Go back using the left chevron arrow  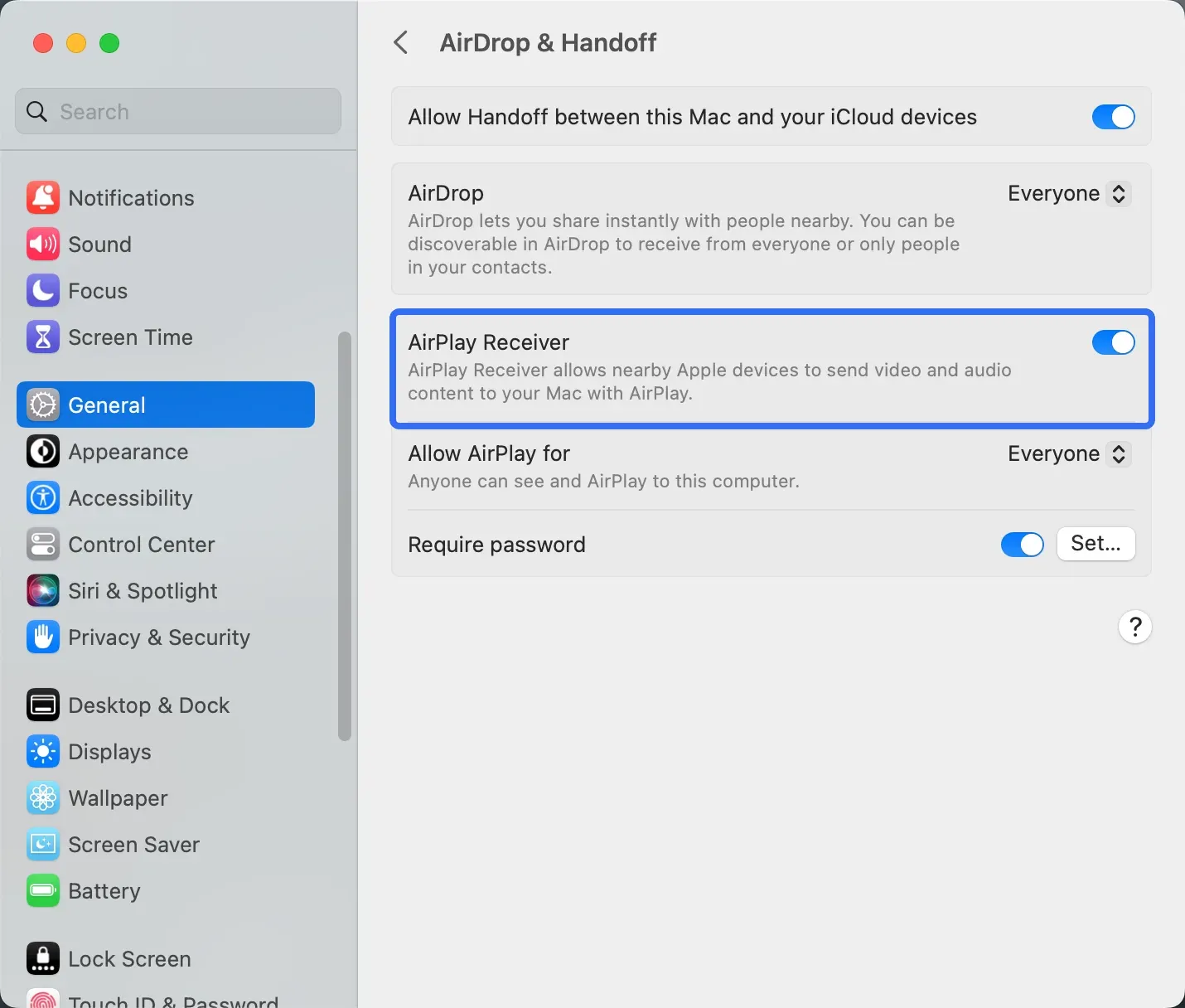pos(401,42)
